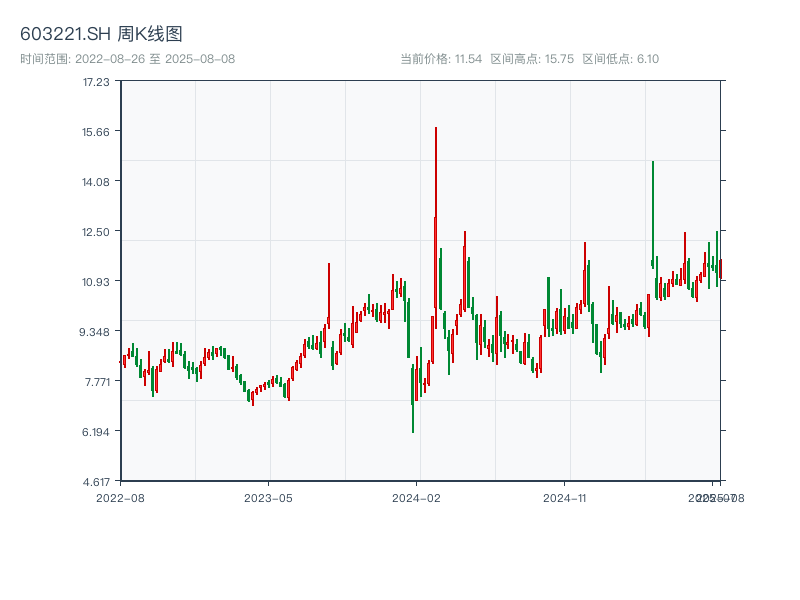The height and width of the screenshot is (600, 800).
Task: Click the 区间高点 15.75 label
Action: coord(532,59)
